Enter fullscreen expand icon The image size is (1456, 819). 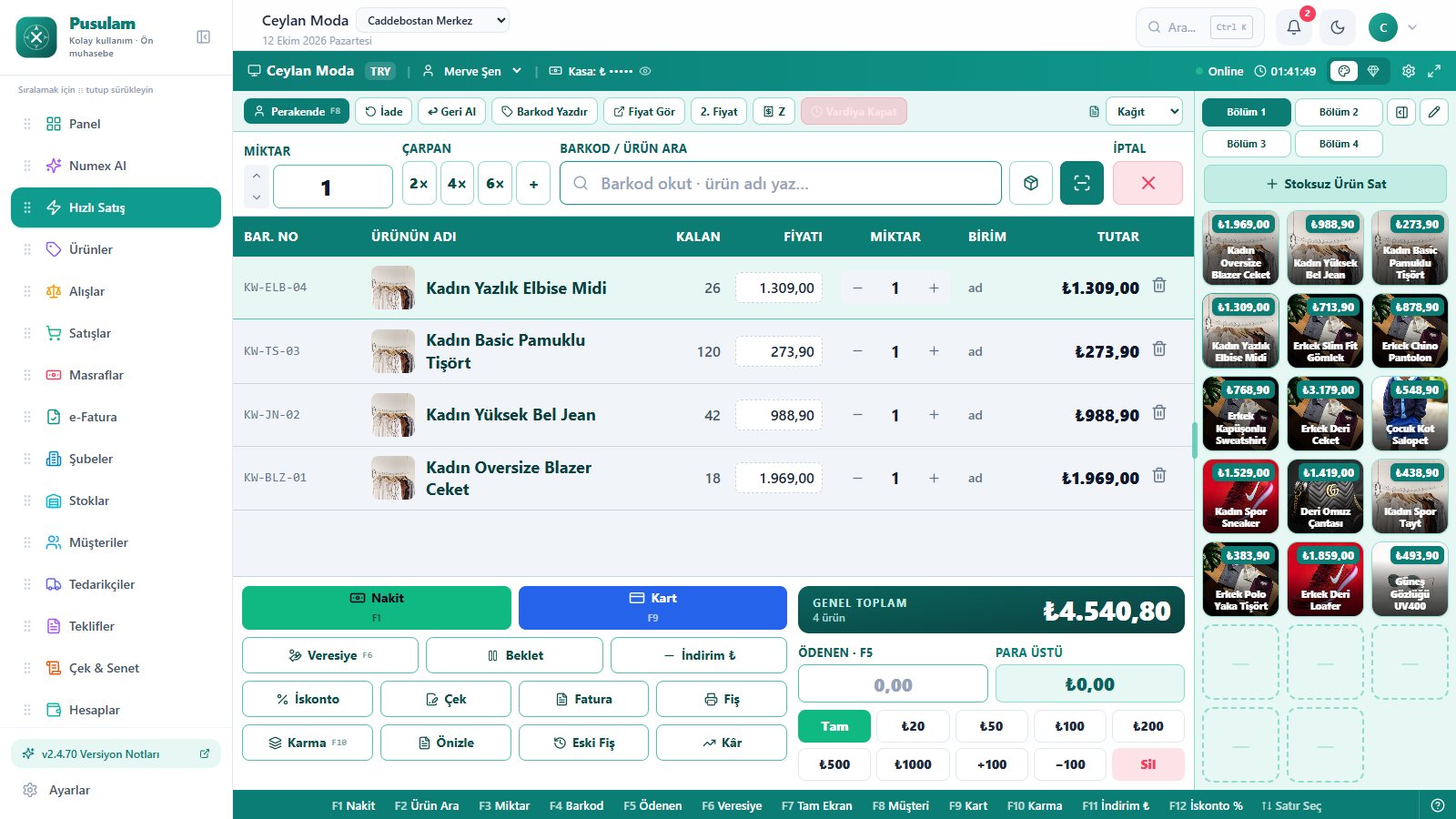pyautogui.click(x=1434, y=71)
